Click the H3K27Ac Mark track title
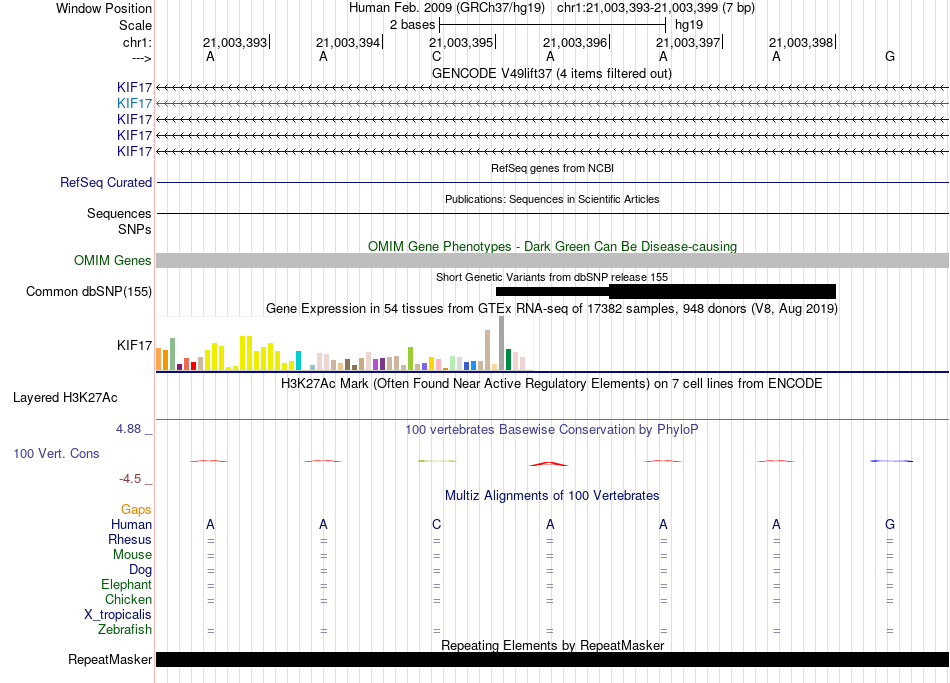This screenshot has width=950, height=683. (x=551, y=384)
